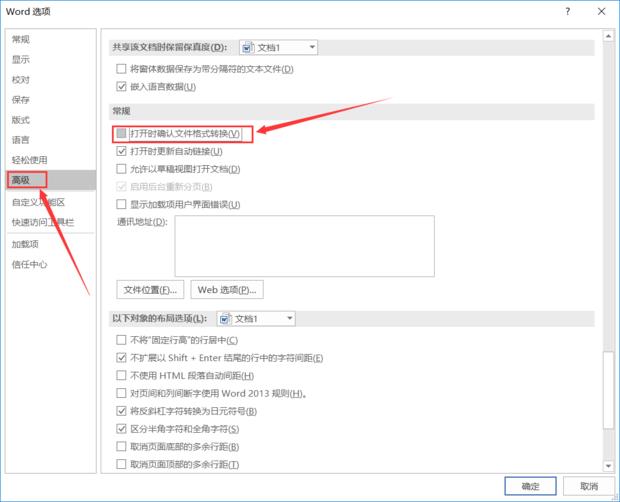
Task: Click the 文件位置 button
Action: (x=151, y=290)
